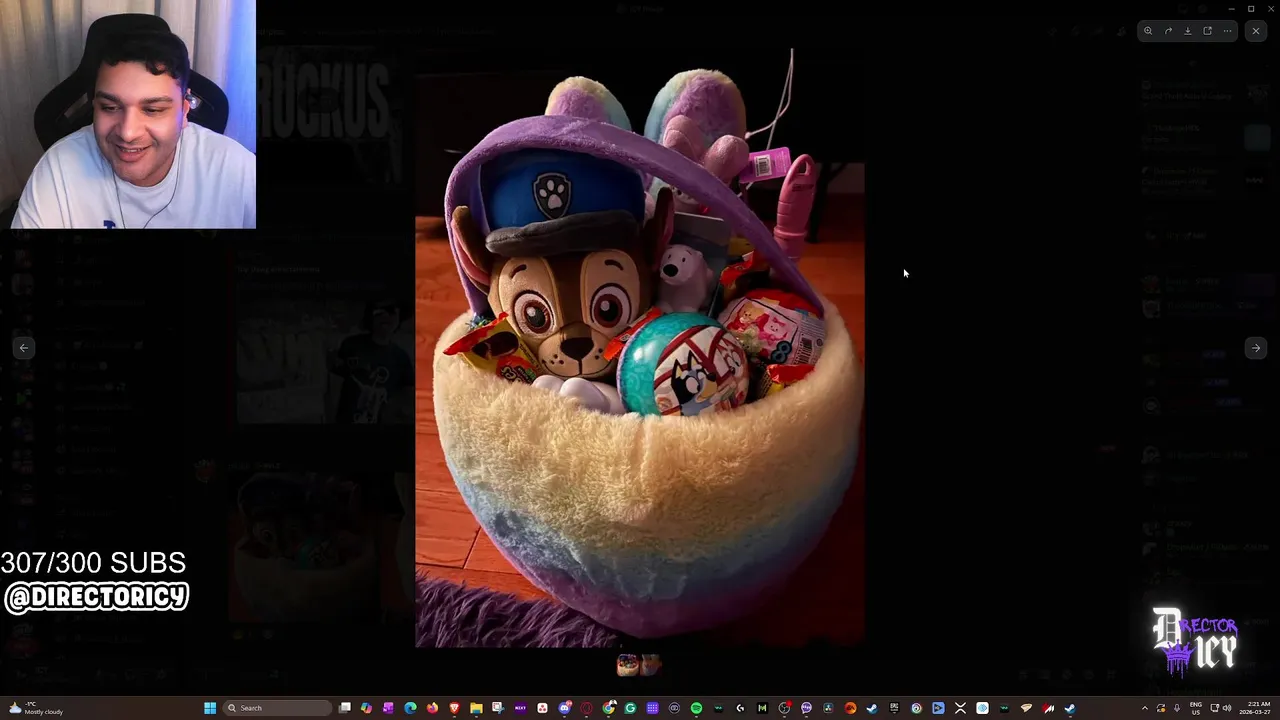Forward the image with the curved arrow icon
1280x720 pixels.
tap(1168, 31)
